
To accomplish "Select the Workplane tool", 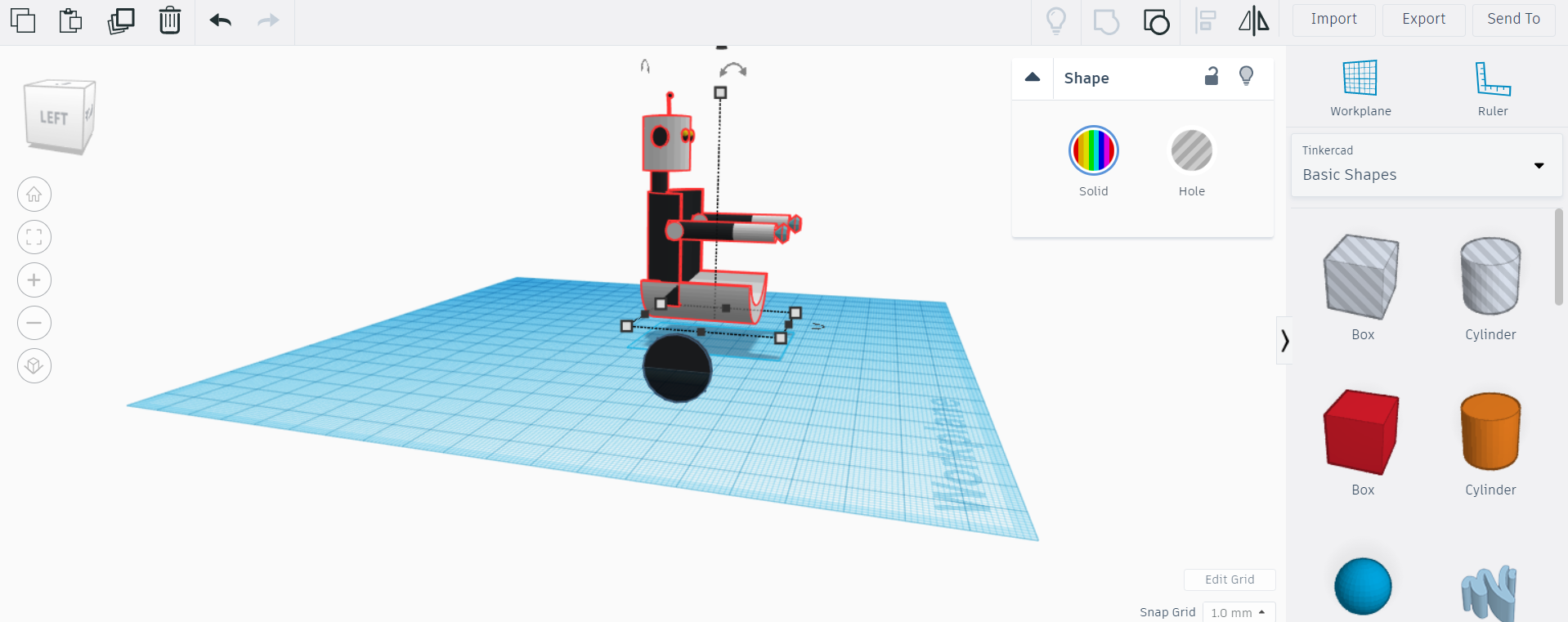I will coord(1360,88).
